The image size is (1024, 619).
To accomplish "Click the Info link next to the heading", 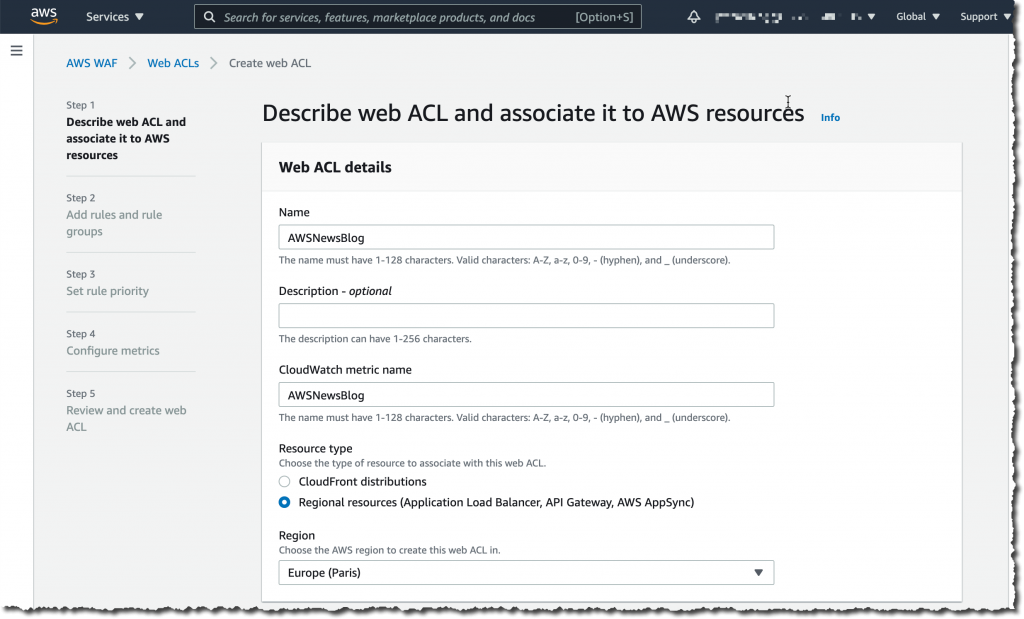I will pos(830,117).
